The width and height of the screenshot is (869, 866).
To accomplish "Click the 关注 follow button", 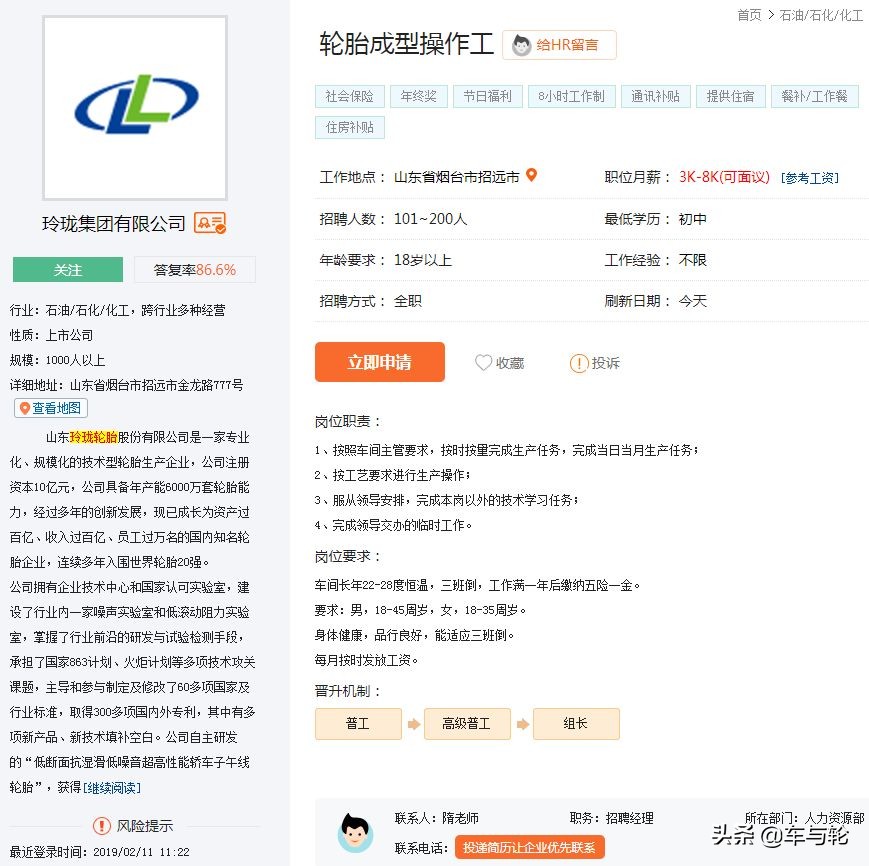I will click(66, 269).
